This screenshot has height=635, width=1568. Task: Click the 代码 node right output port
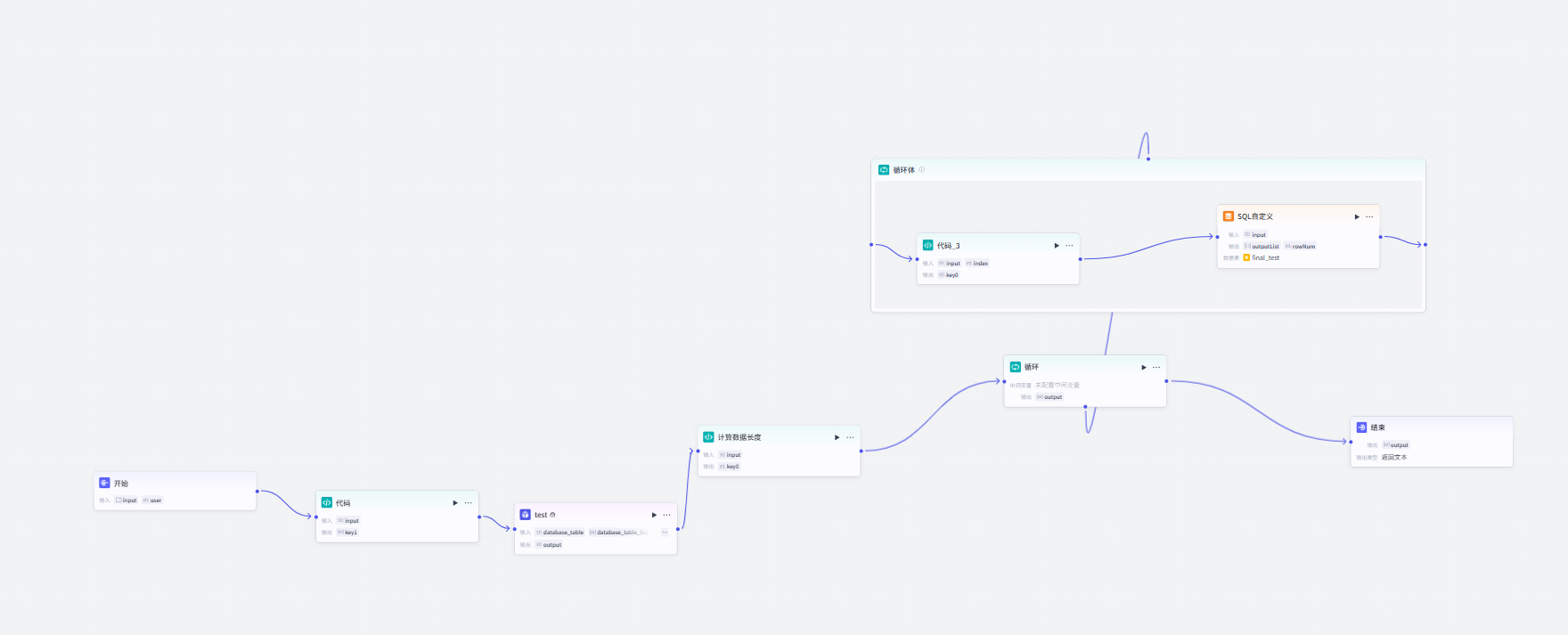point(479,517)
